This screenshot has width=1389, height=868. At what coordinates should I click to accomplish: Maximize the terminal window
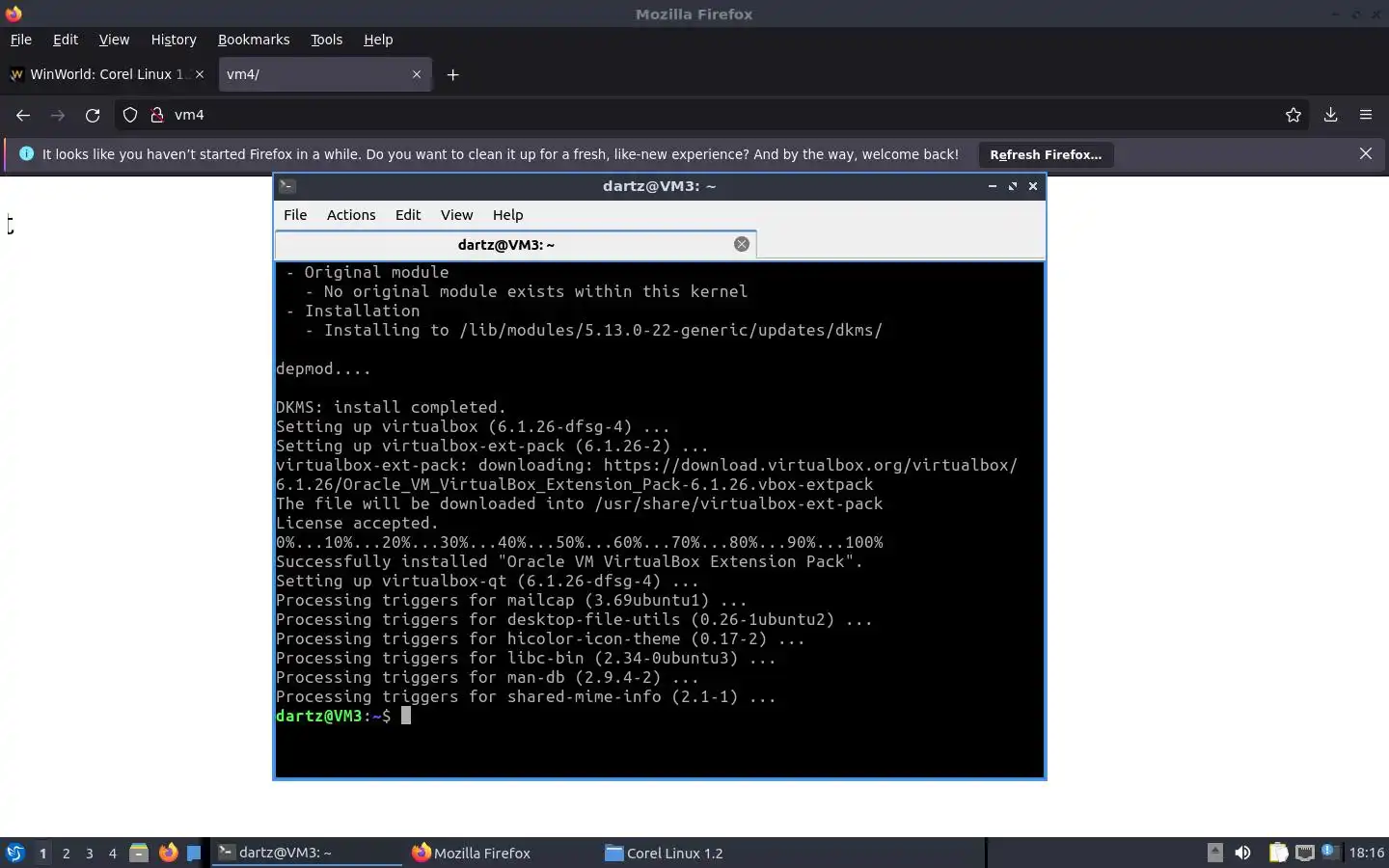click(x=1013, y=186)
